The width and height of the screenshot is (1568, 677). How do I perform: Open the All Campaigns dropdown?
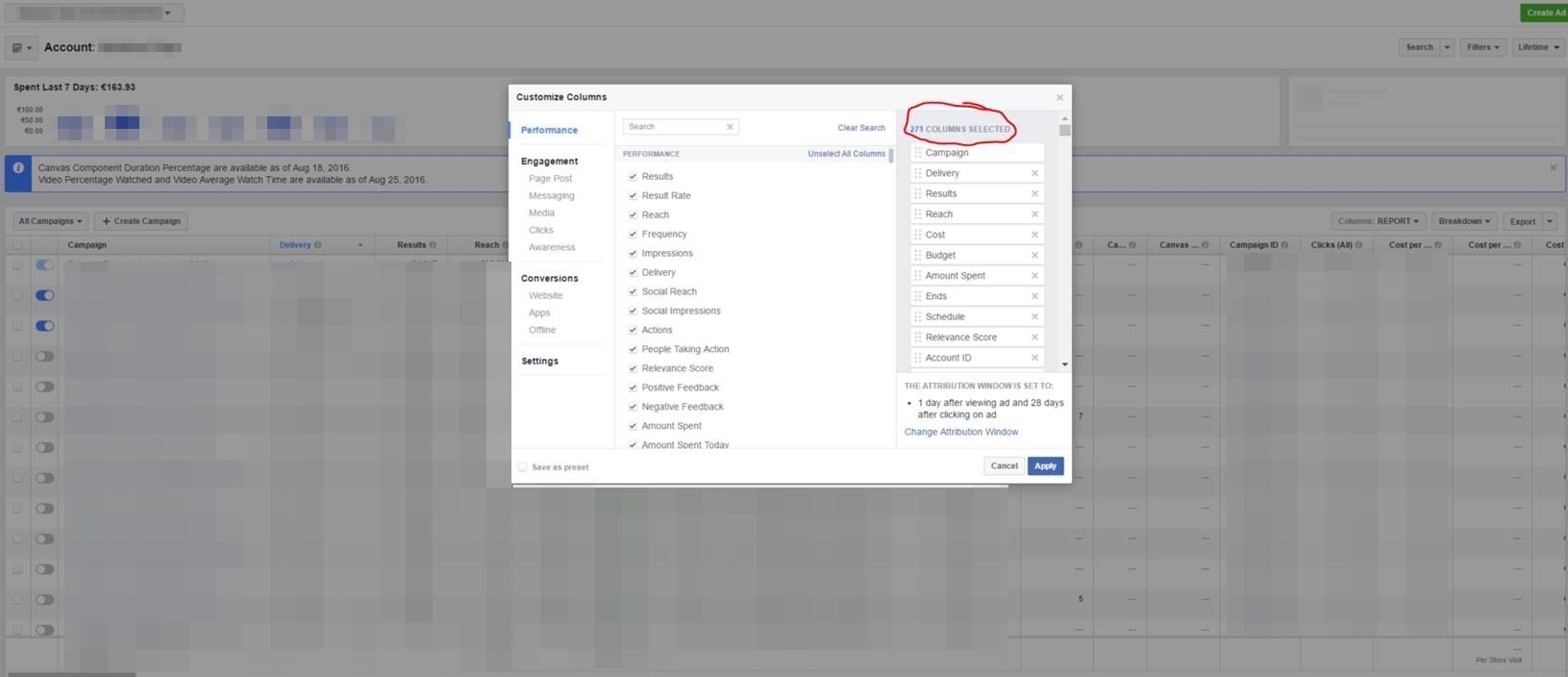pos(50,221)
